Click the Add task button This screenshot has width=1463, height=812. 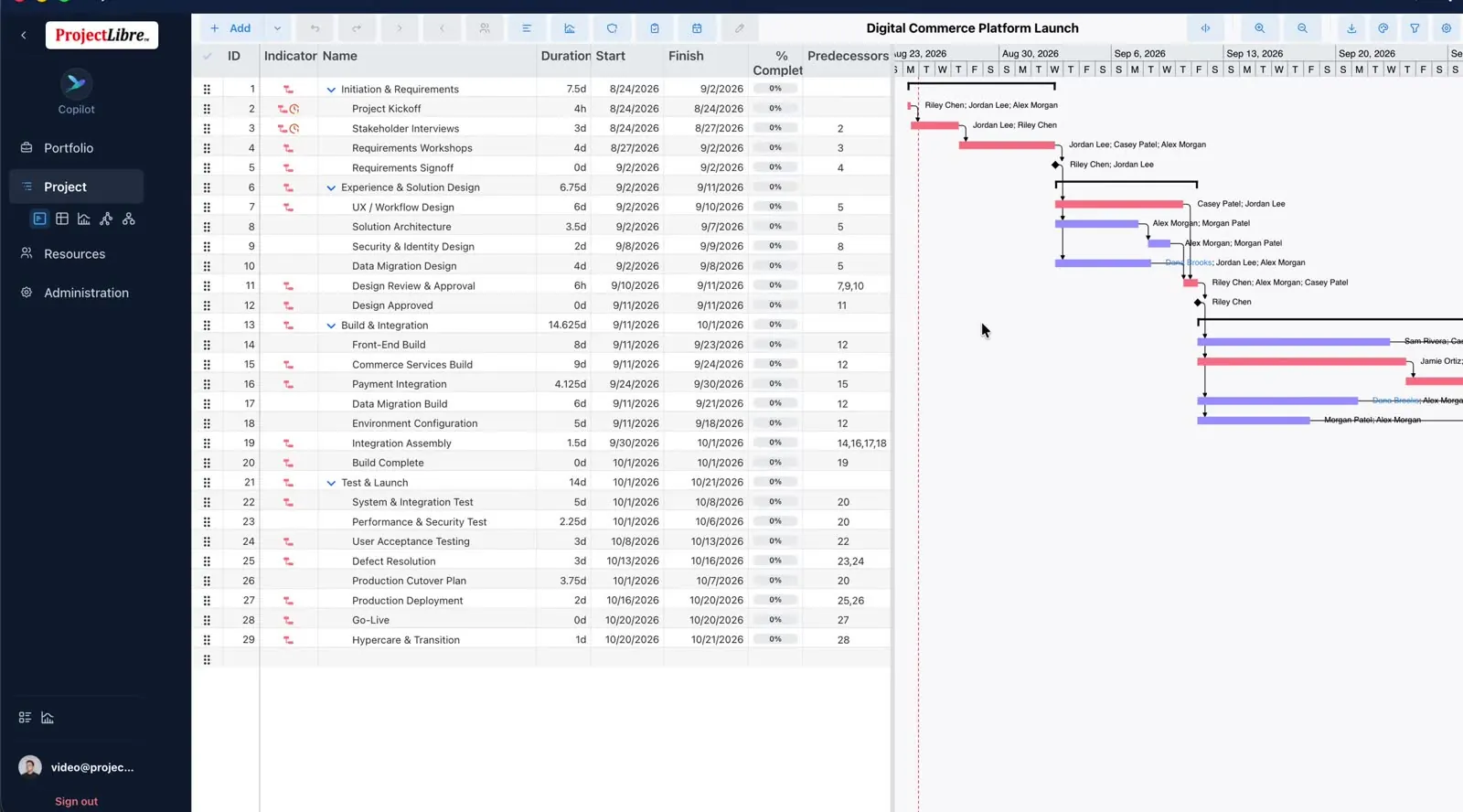click(230, 28)
